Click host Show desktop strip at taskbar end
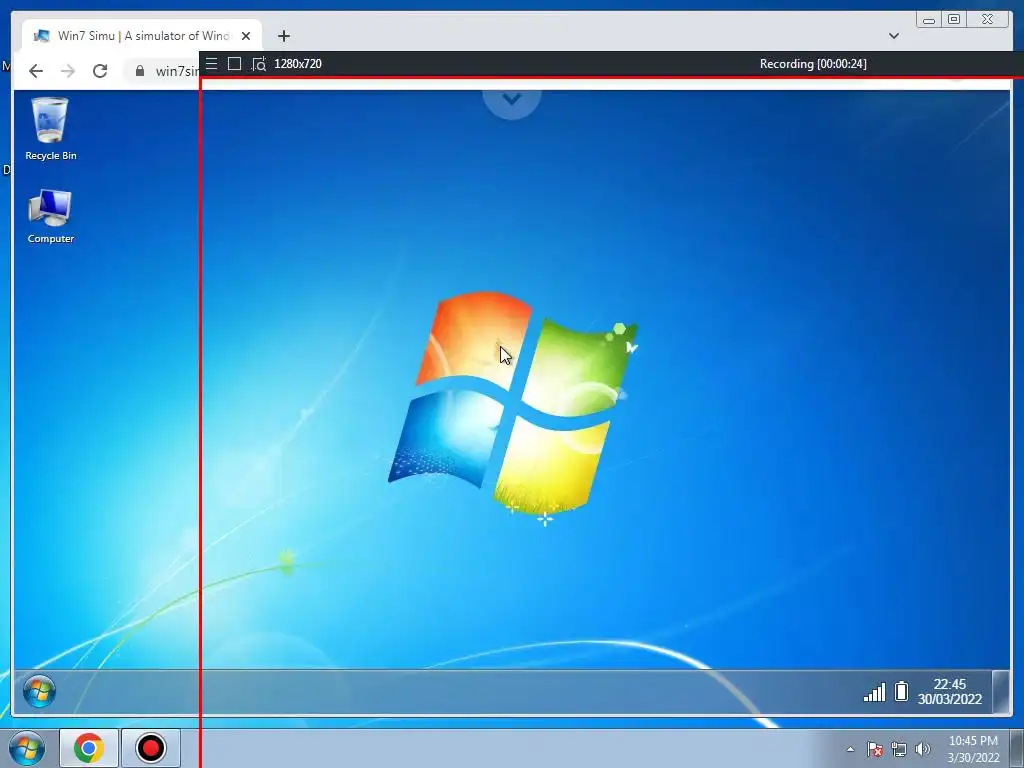 [x=1017, y=749]
